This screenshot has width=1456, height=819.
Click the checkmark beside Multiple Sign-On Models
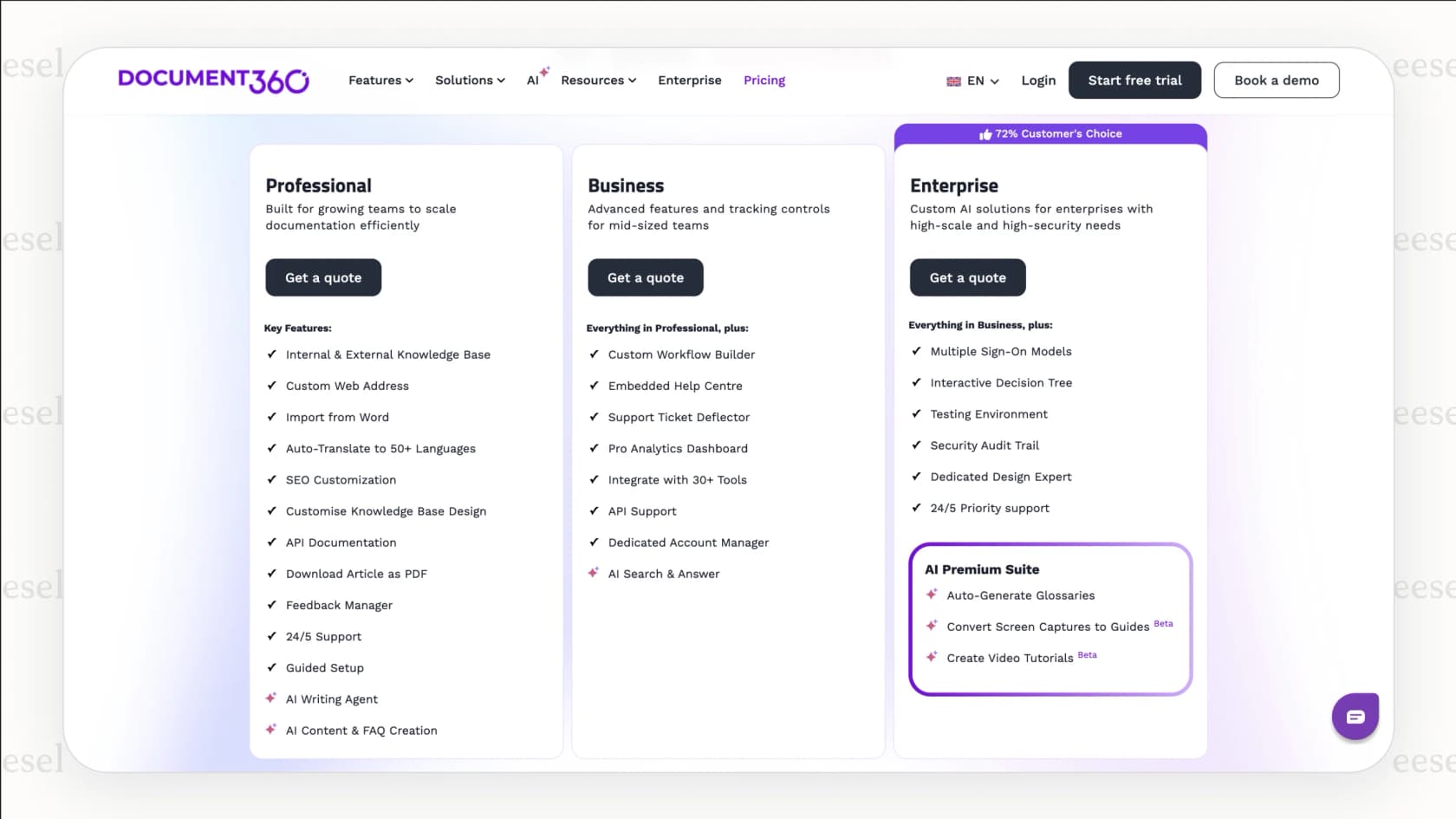916,351
